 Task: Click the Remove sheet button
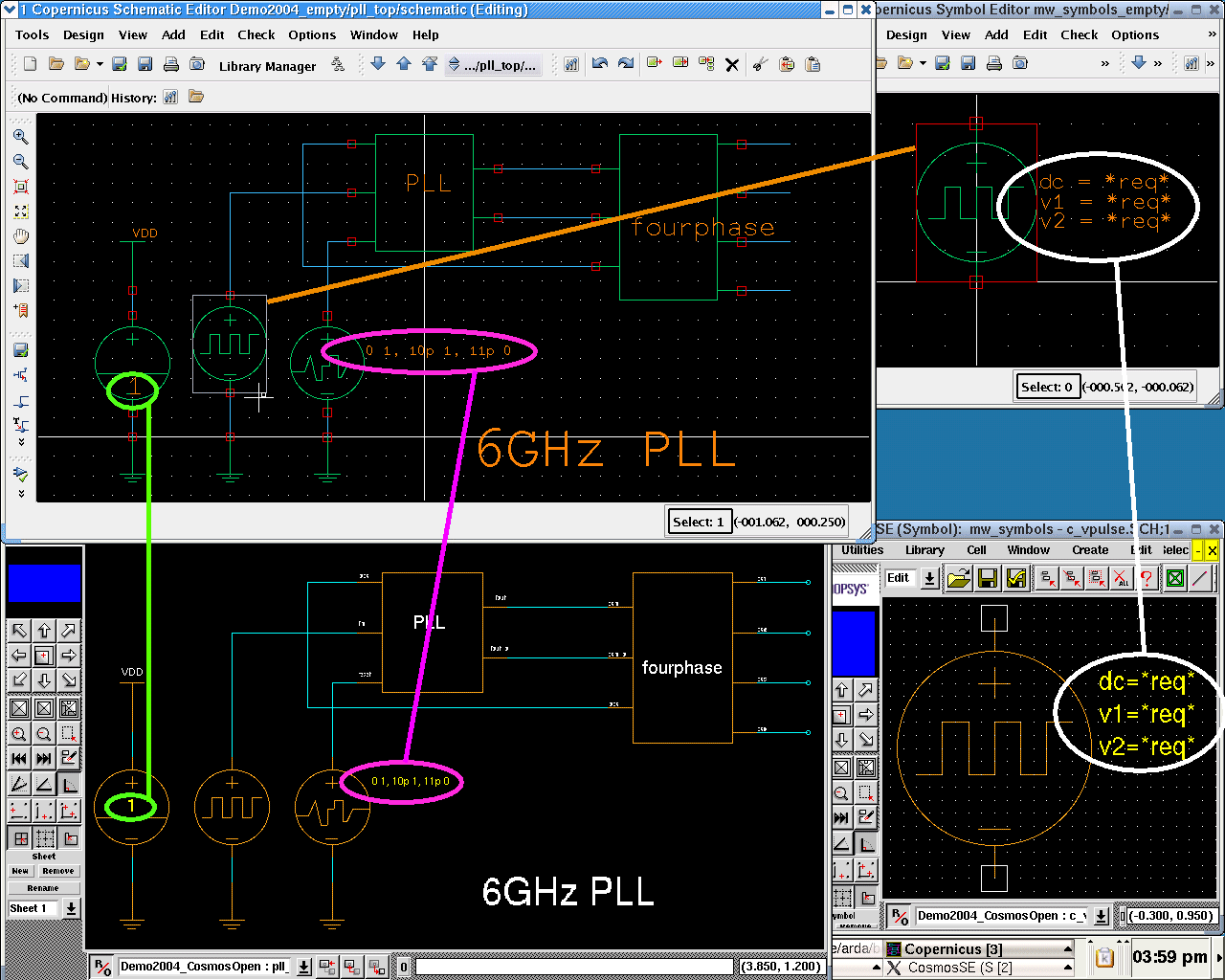(x=58, y=872)
